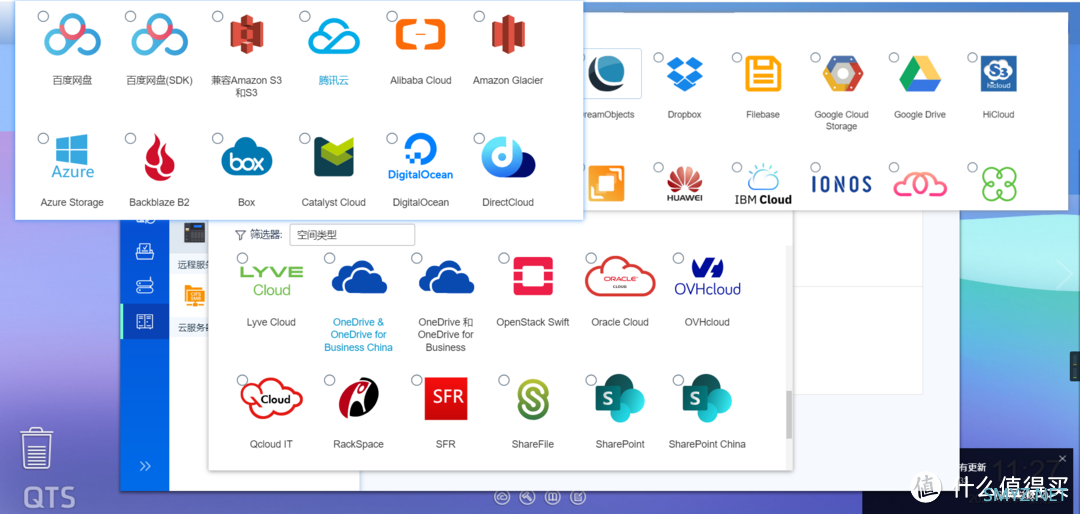Open the highlighted storage spaces sidebar icon

145,321
